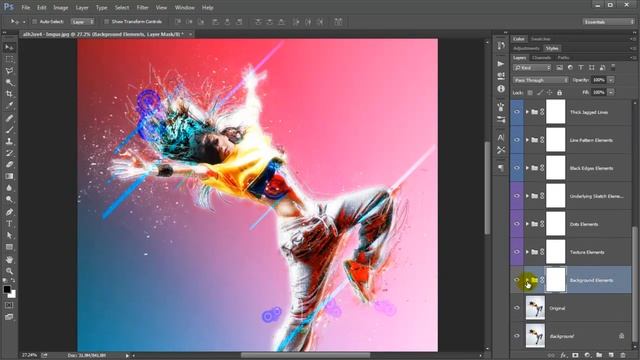
Task: Click the Create new layer icon
Action: [x=611, y=356]
